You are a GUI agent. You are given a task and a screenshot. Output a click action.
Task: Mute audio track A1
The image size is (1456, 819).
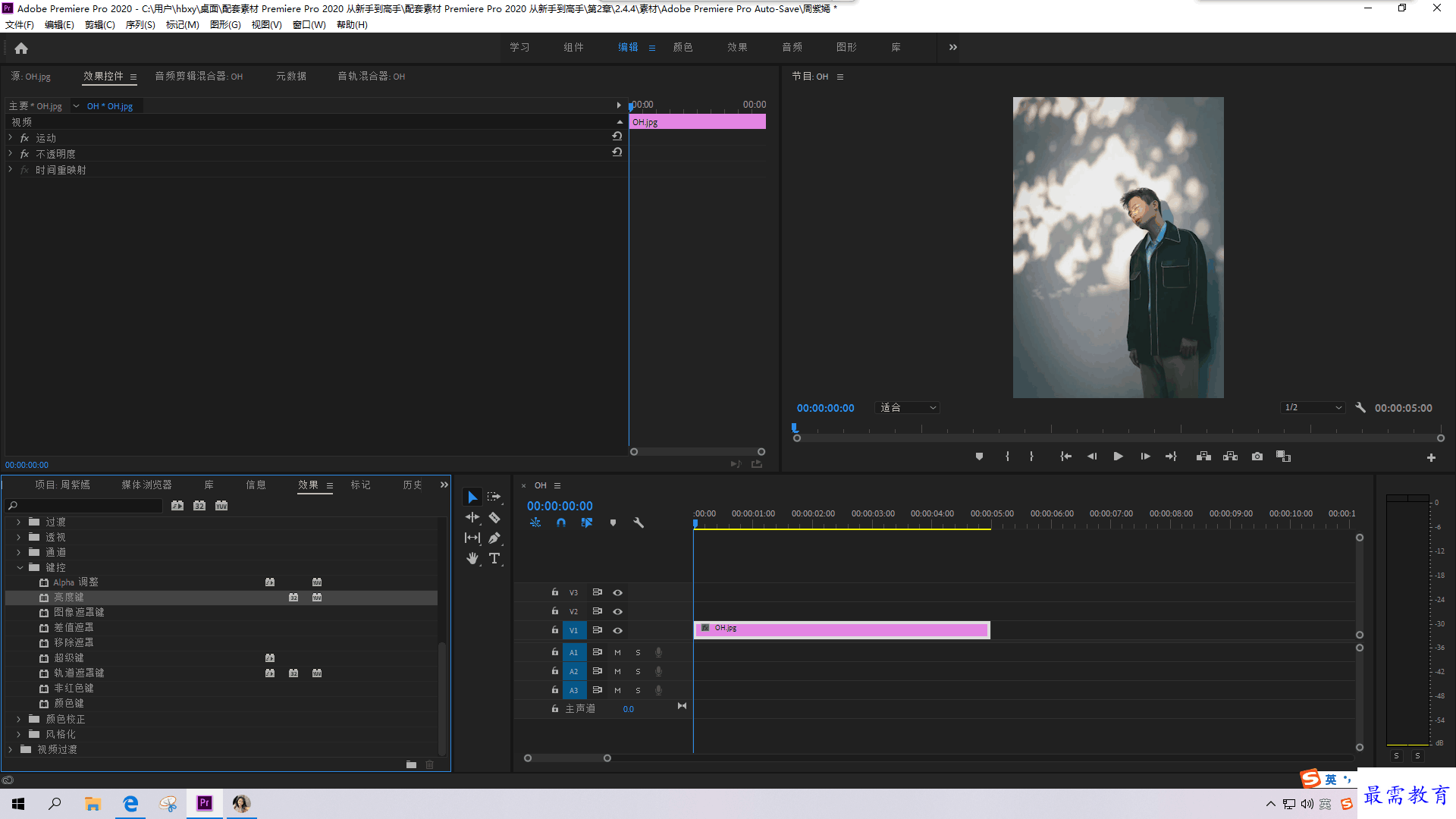point(617,653)
